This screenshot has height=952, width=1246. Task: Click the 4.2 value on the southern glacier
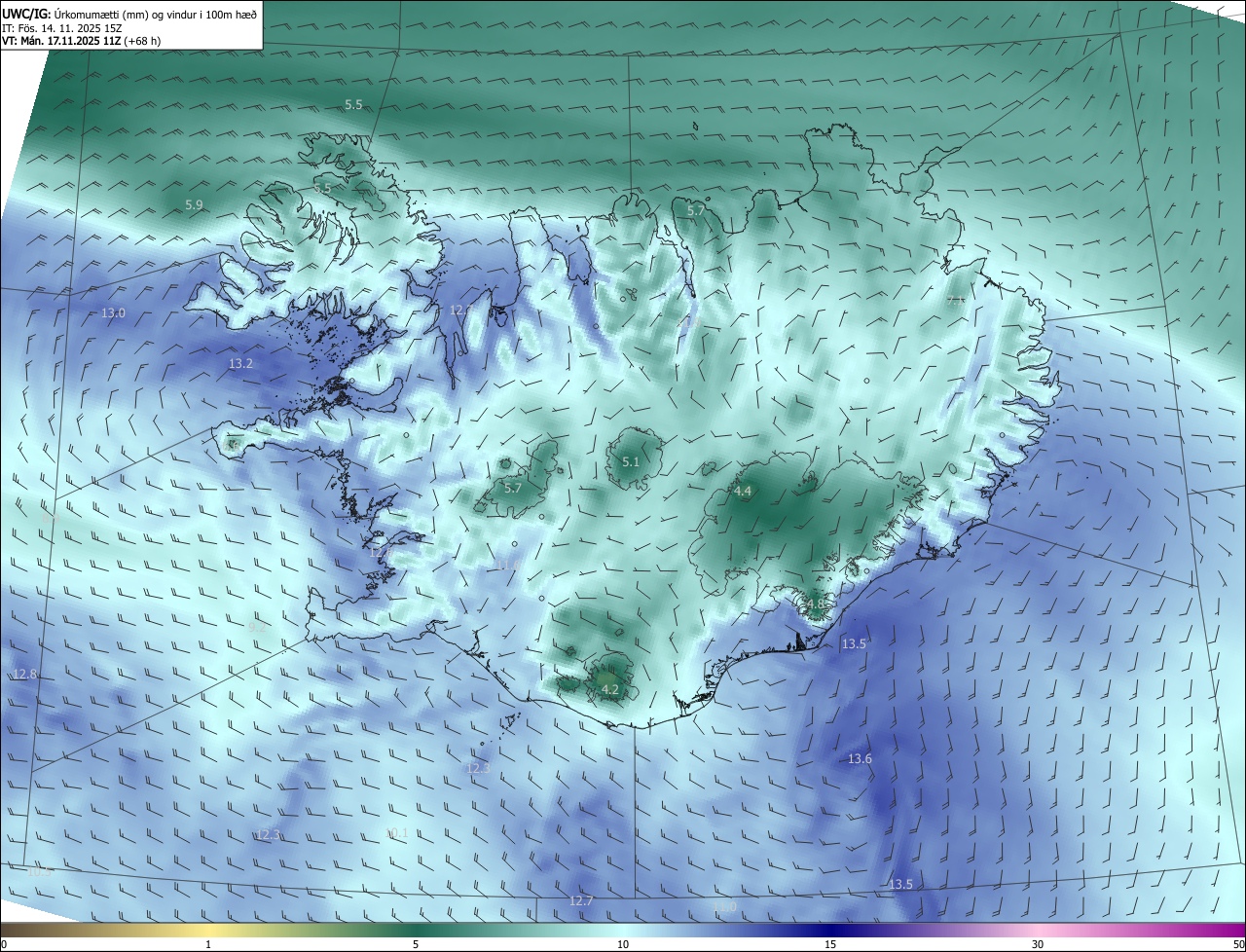click(610, 690)
